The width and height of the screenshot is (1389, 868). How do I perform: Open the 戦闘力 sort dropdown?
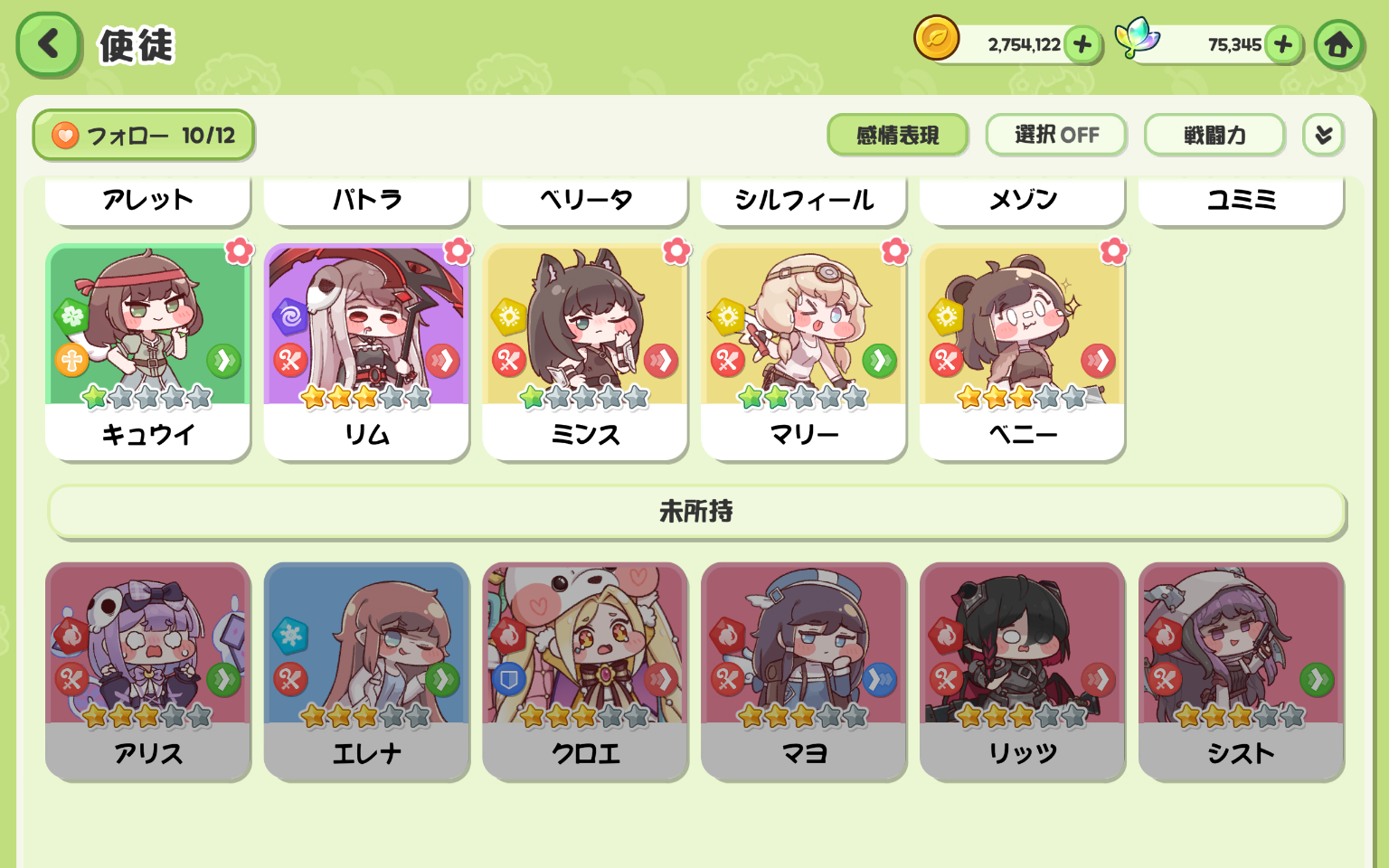pyautogui.click(x=1214, y=136)
